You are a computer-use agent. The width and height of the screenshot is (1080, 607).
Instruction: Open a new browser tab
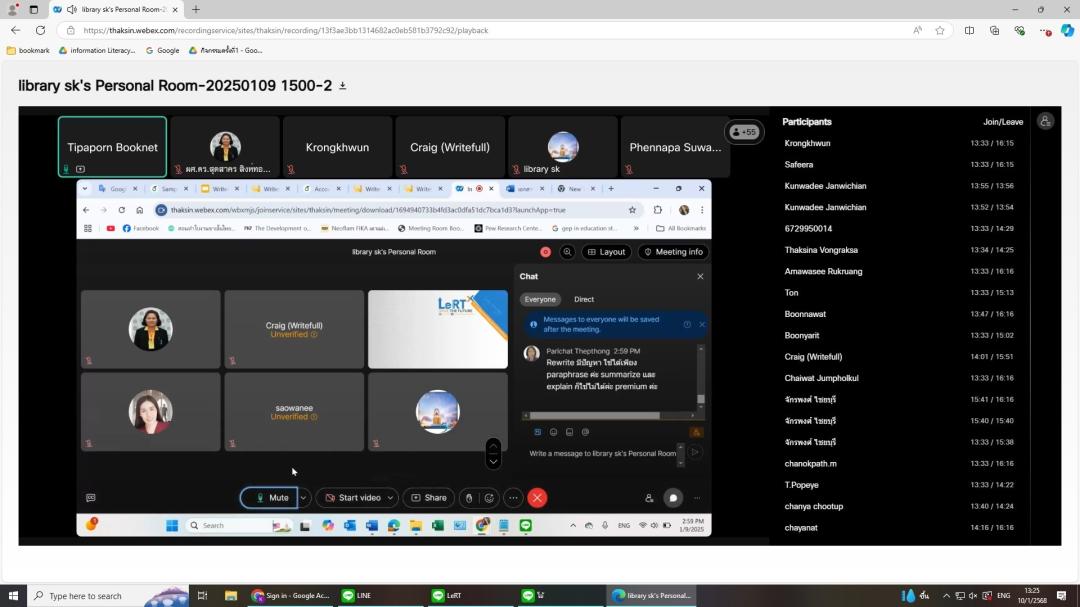tap(196, 10)
